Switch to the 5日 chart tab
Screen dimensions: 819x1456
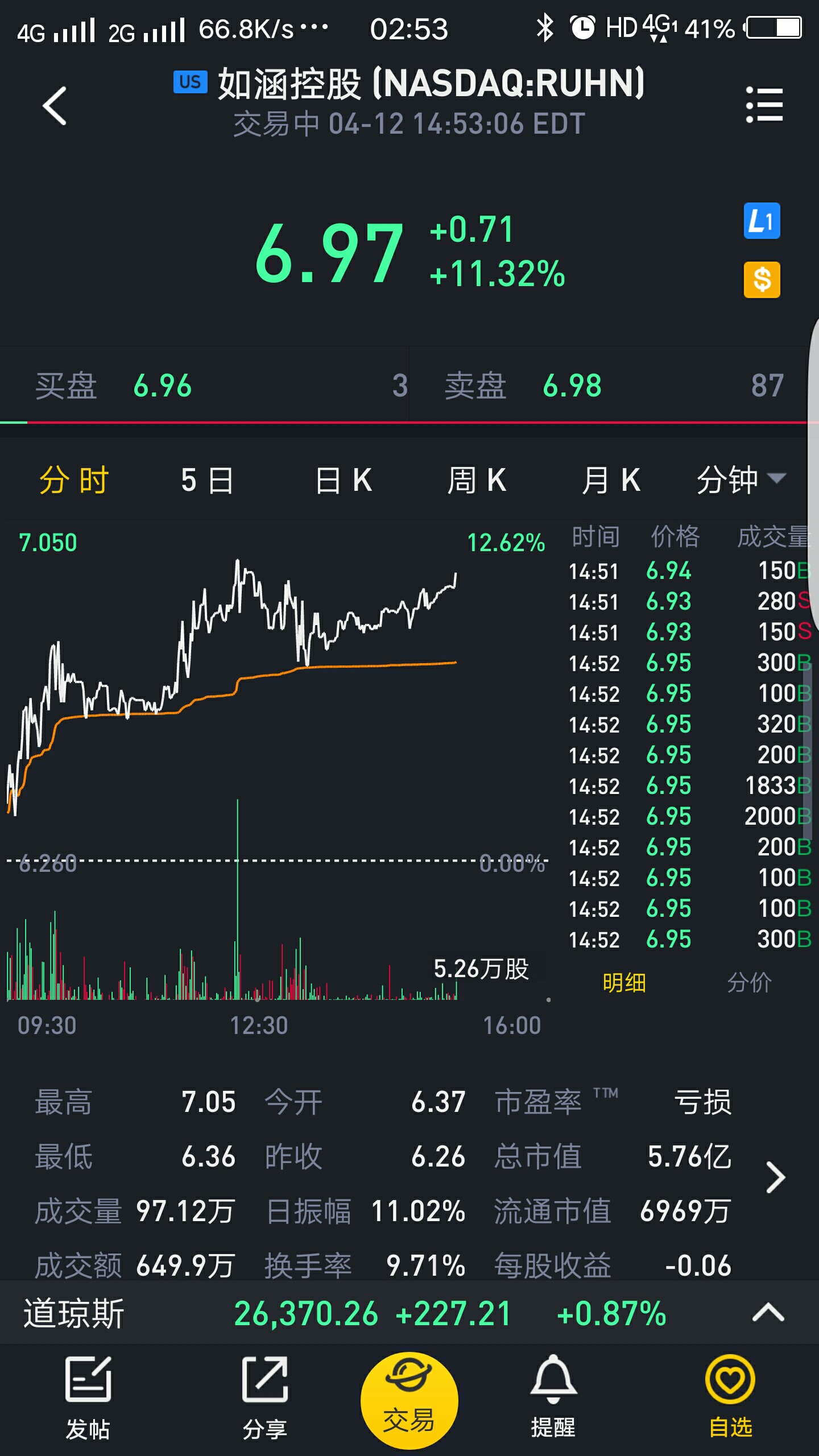208,480
